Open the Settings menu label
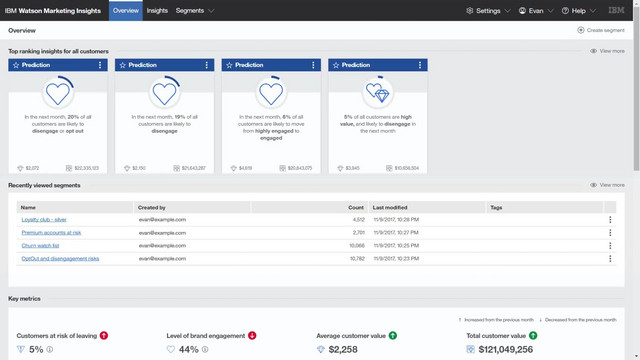This screenshot has width=640, height=360. [x=488, y=11]
